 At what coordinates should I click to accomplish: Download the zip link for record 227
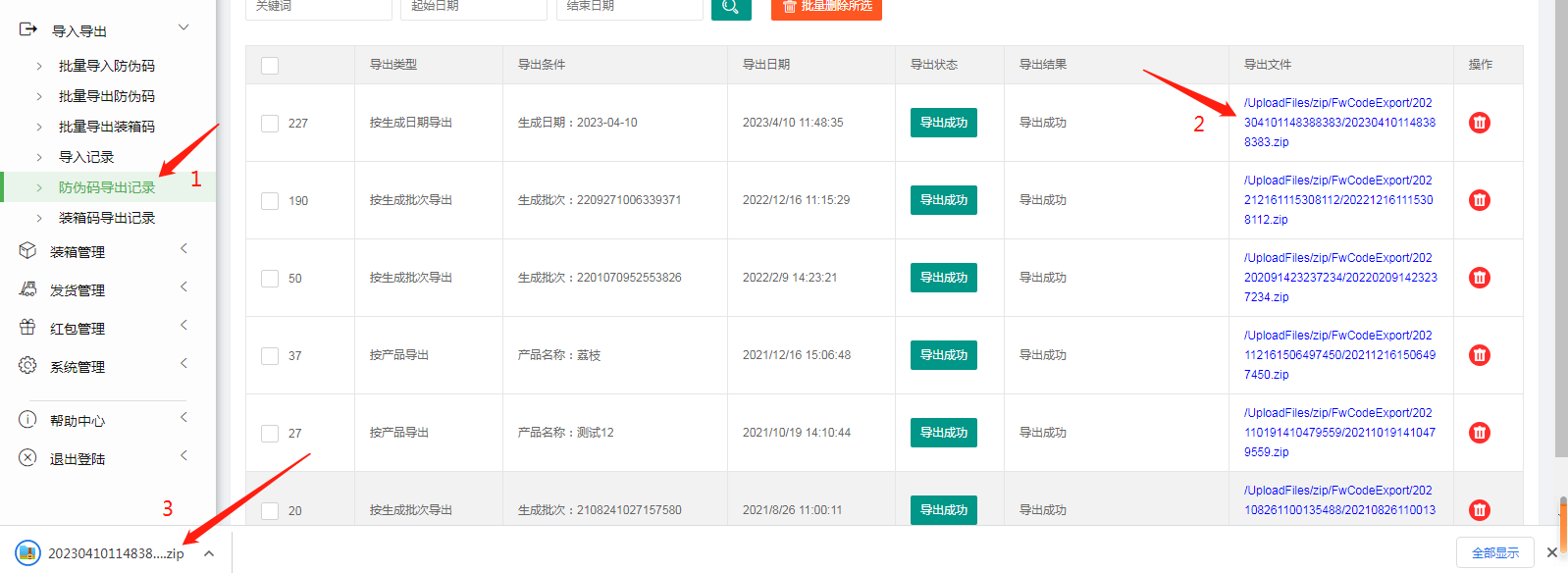1338,123
